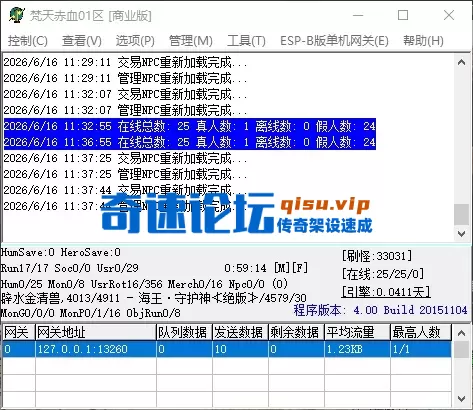Image resolution: width=473 pixels, height=410 pixels.
Task: Click the [M] status indicator
Action: click(281, 268)
